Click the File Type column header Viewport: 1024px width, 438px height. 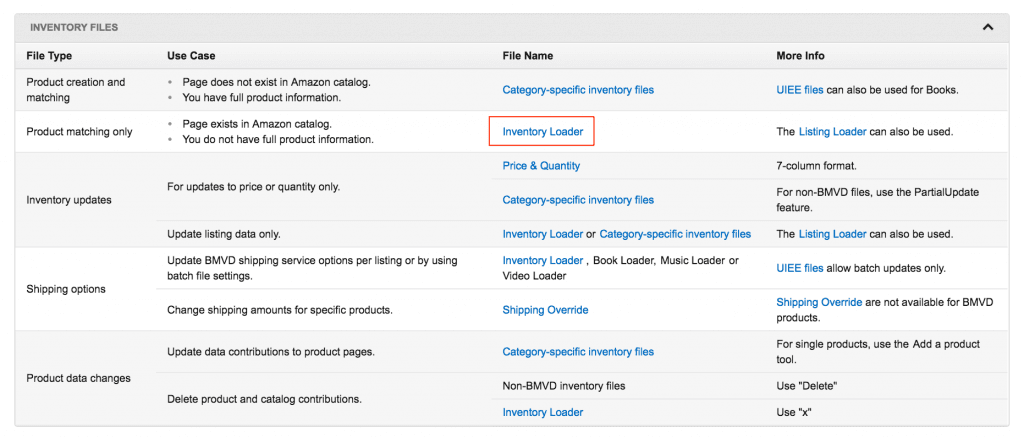pos(49,56)
